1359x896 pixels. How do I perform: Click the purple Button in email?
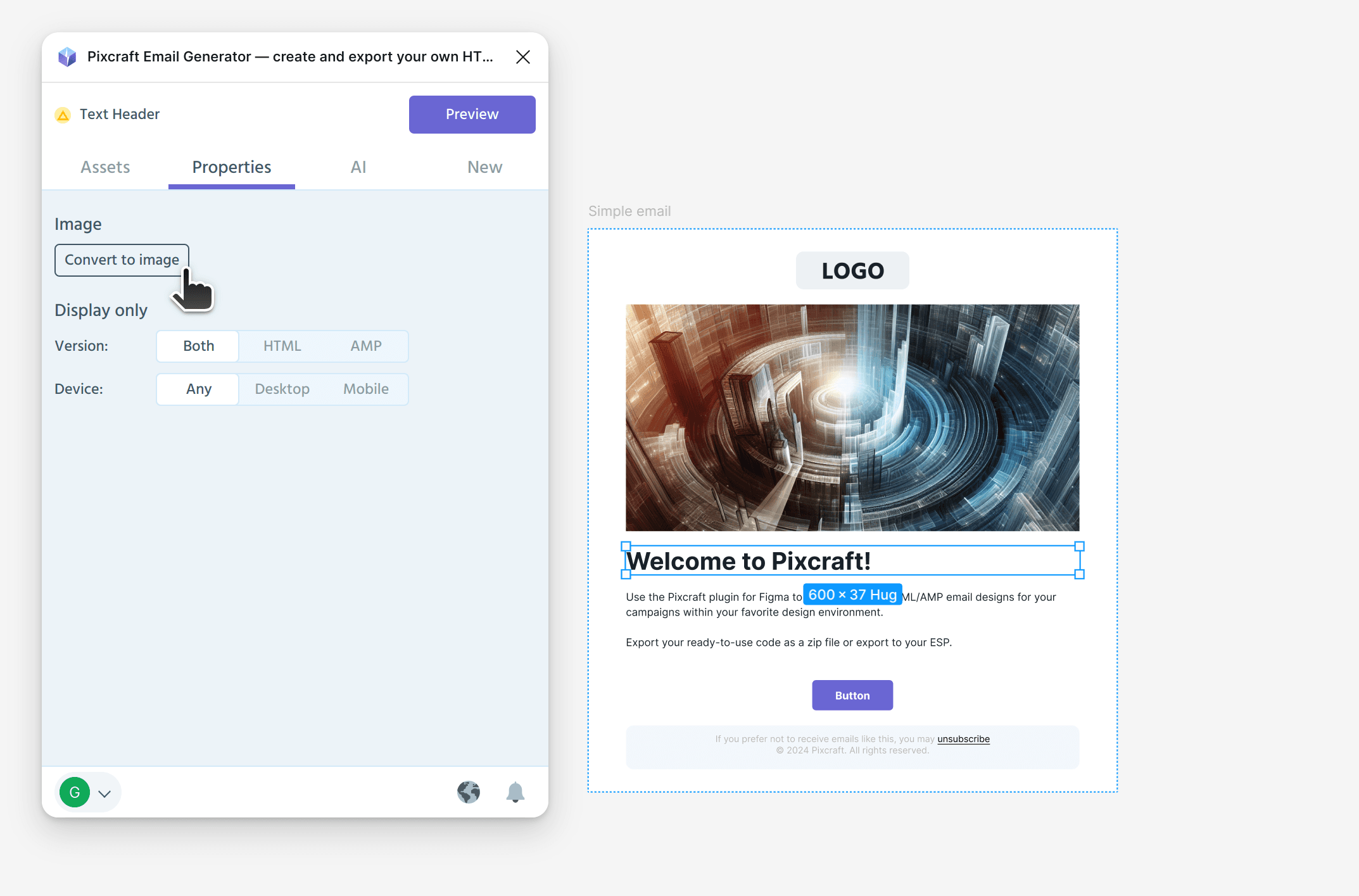coord(852,695)
